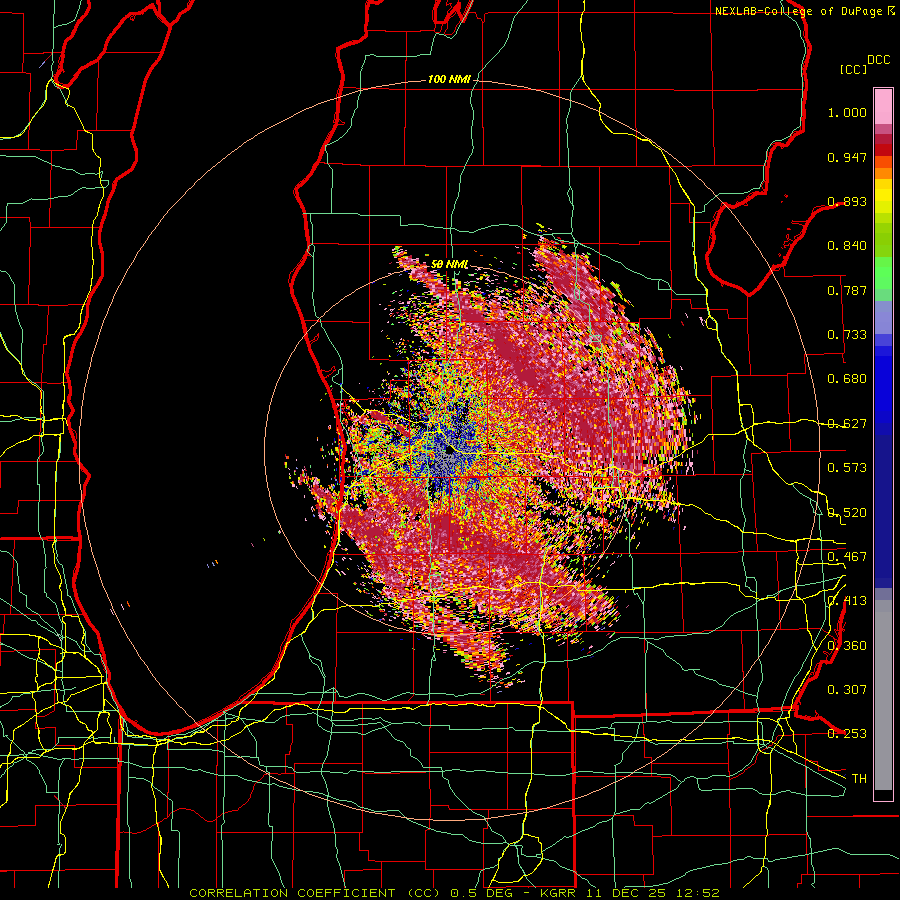
Task: Click the KGRR 11 DEC 25 12:52 timestamp
Action: point(630,893)
